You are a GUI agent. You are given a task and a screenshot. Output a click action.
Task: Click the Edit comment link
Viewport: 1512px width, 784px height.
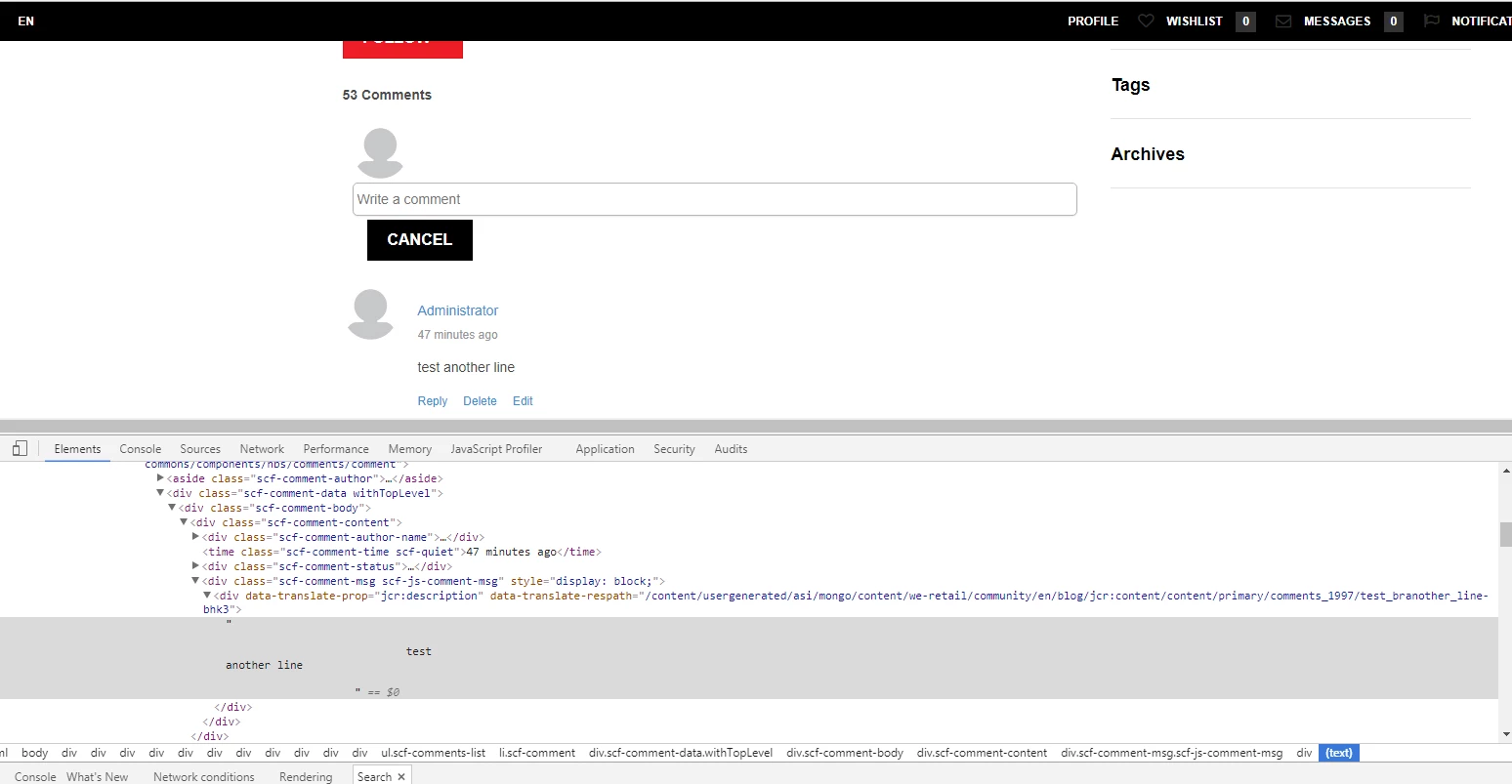pyautogui.click(x=523, y=401)
